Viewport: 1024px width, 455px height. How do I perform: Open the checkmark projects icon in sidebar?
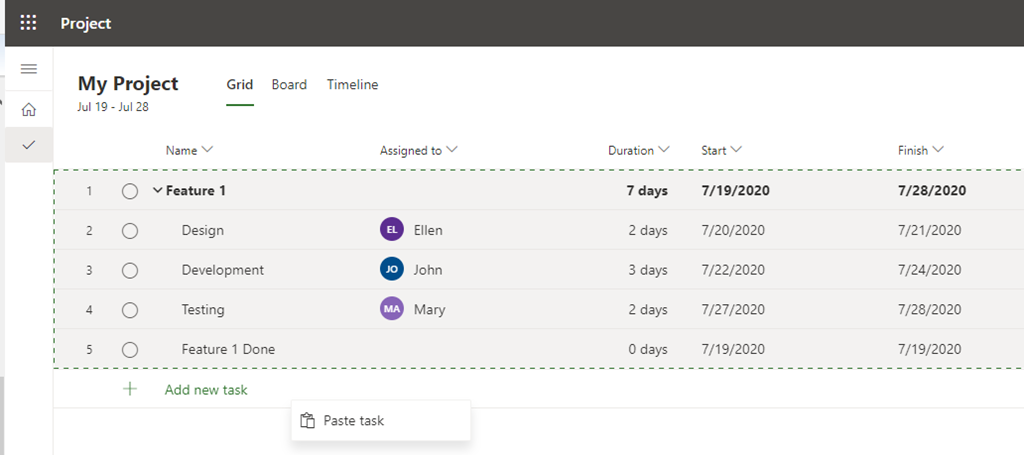click(x=29, y=145)
